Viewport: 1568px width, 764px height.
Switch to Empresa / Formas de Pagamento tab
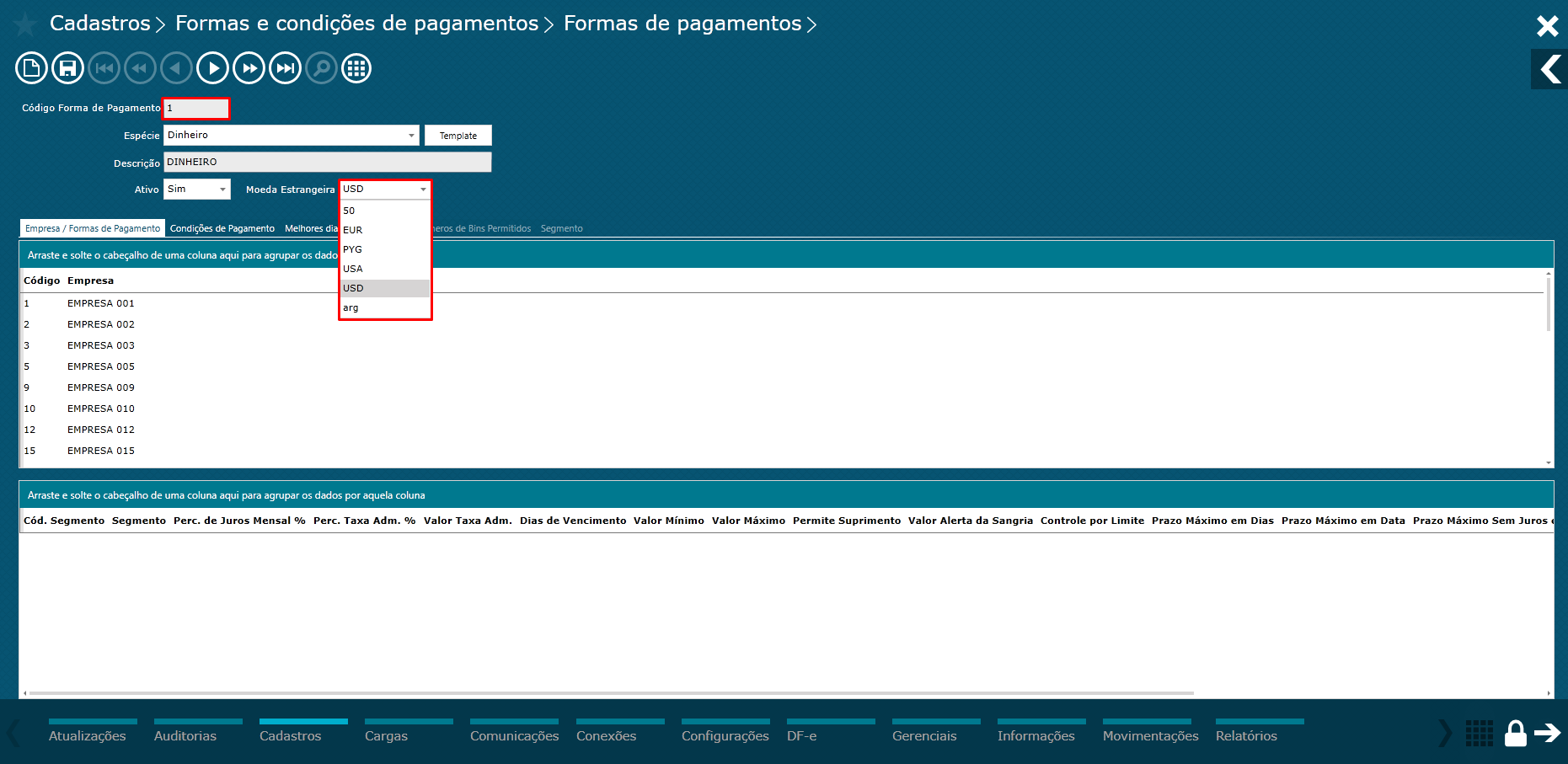93,228
